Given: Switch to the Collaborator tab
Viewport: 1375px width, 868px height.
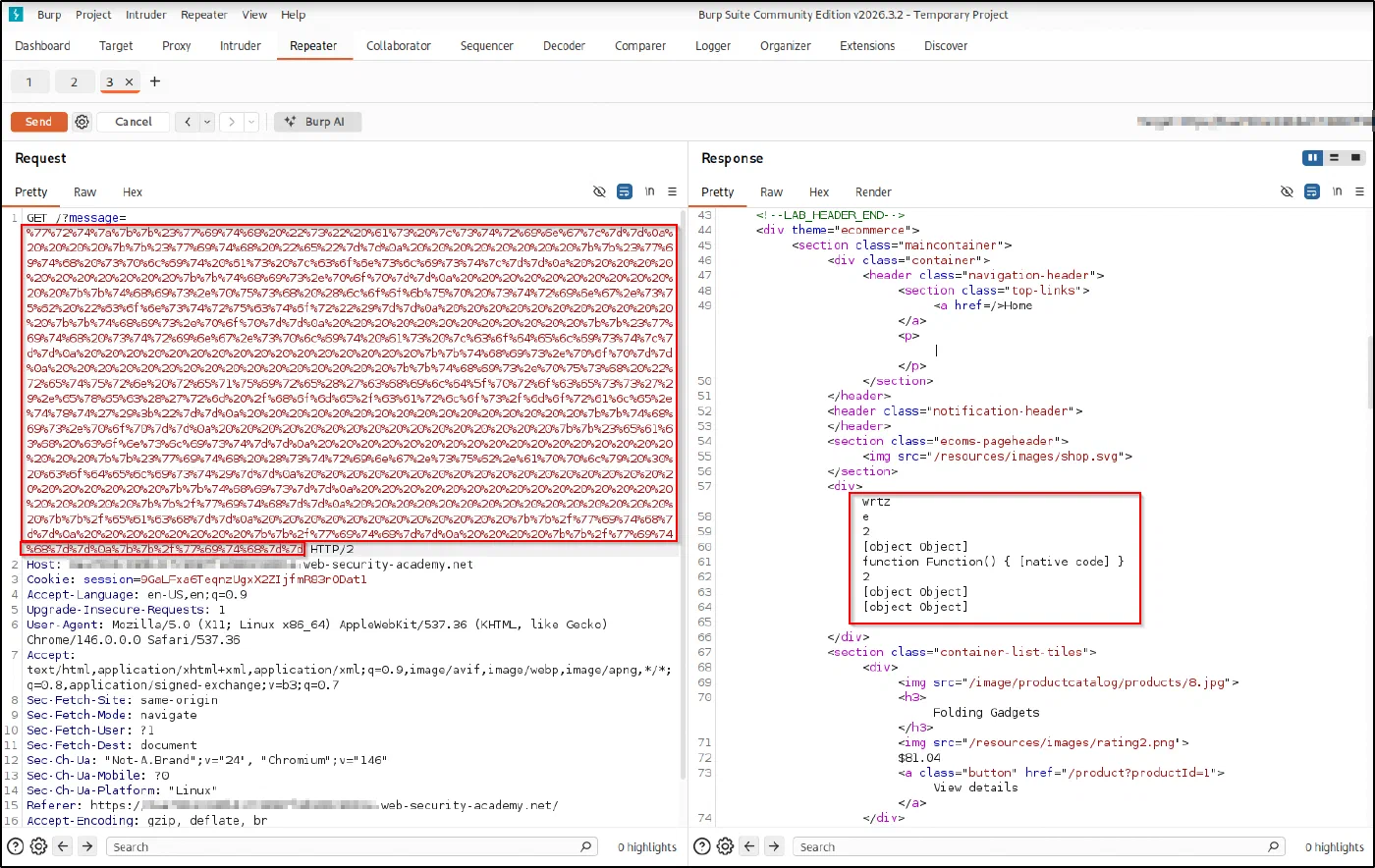Looking at the screenshot, I should click(399, 45).
